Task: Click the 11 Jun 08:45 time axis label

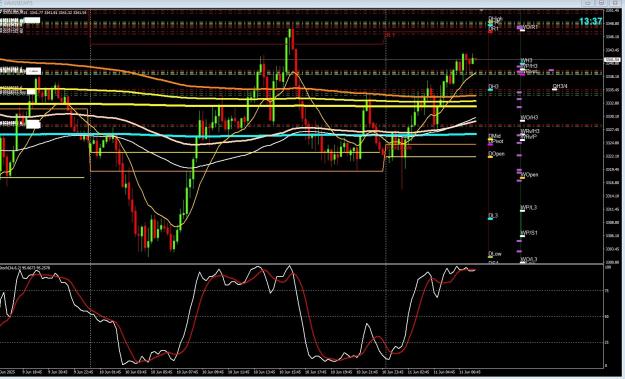Action: [470, 372]
